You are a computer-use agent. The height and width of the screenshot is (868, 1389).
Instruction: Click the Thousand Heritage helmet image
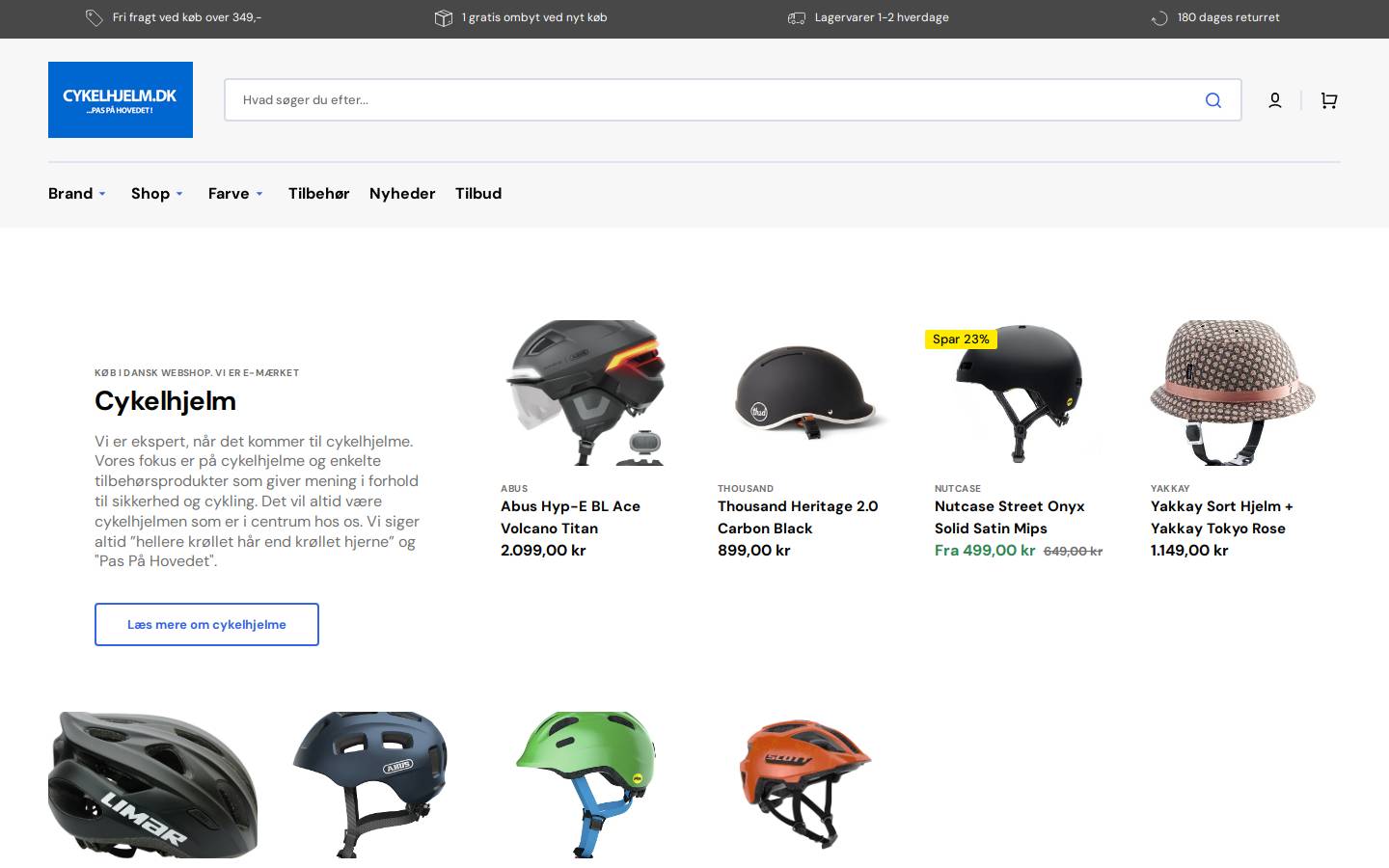point(804,393)
